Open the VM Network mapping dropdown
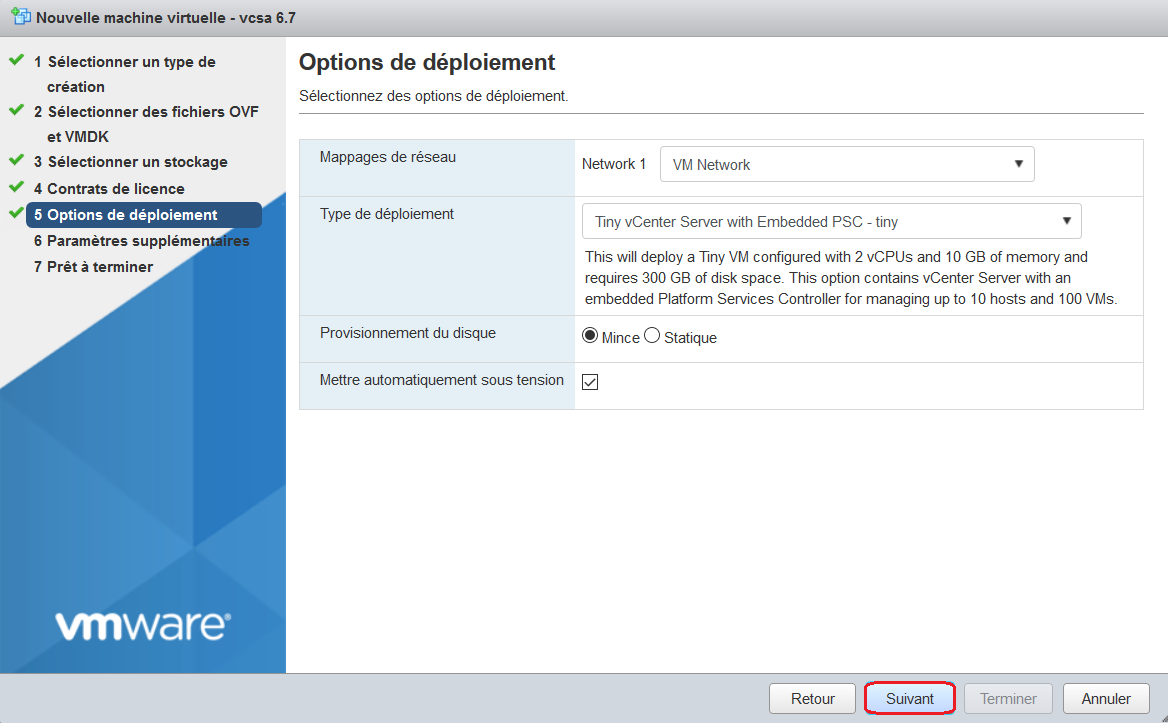Image resolution: width=1168 pixels, height=723 pixels. [x=847, y=165]
